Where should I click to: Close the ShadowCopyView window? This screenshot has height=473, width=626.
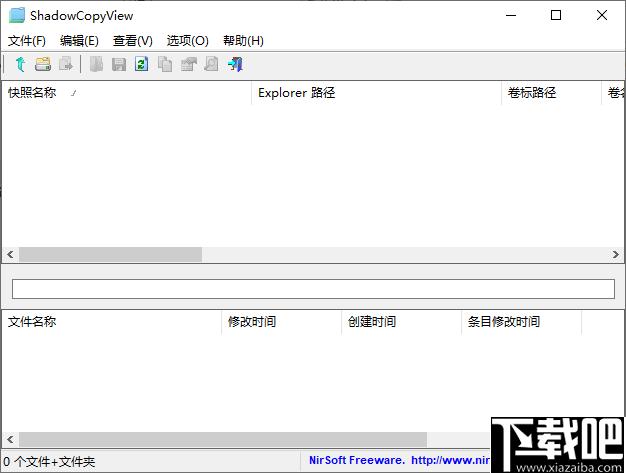pos(602,15)
